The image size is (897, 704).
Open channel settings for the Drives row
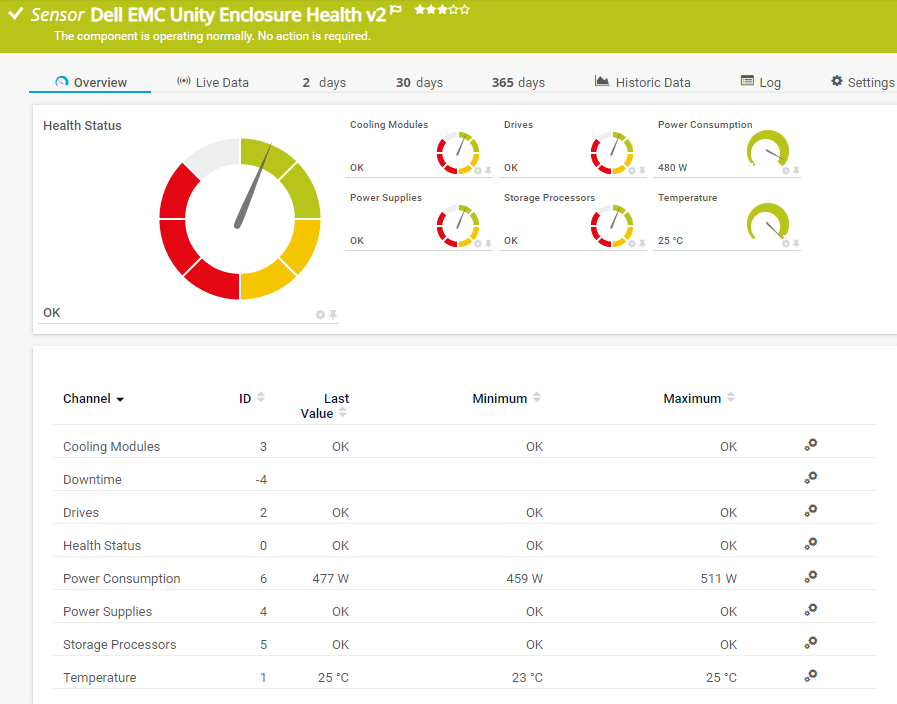(811, 511)
